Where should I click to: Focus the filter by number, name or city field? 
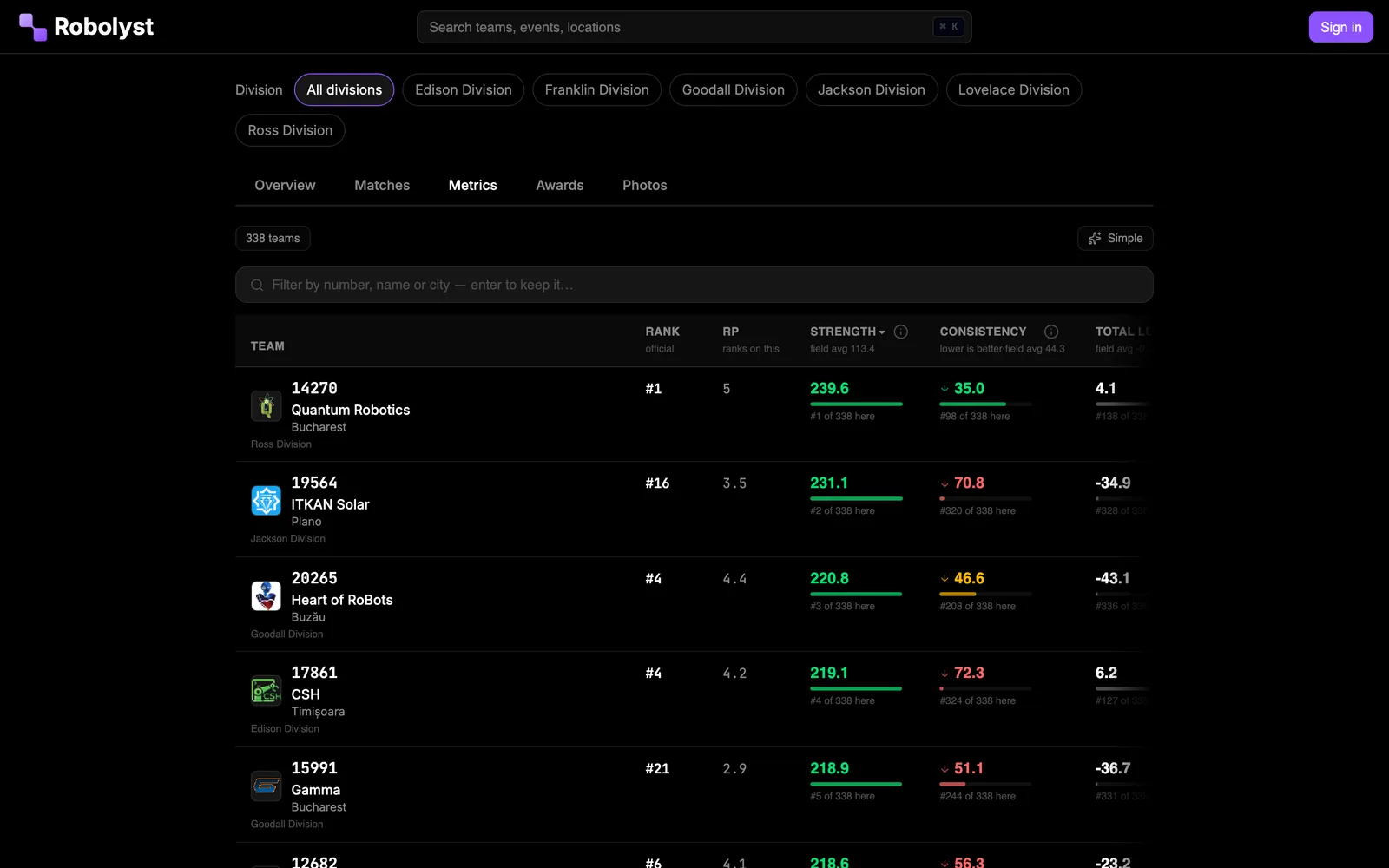point(694,285)
